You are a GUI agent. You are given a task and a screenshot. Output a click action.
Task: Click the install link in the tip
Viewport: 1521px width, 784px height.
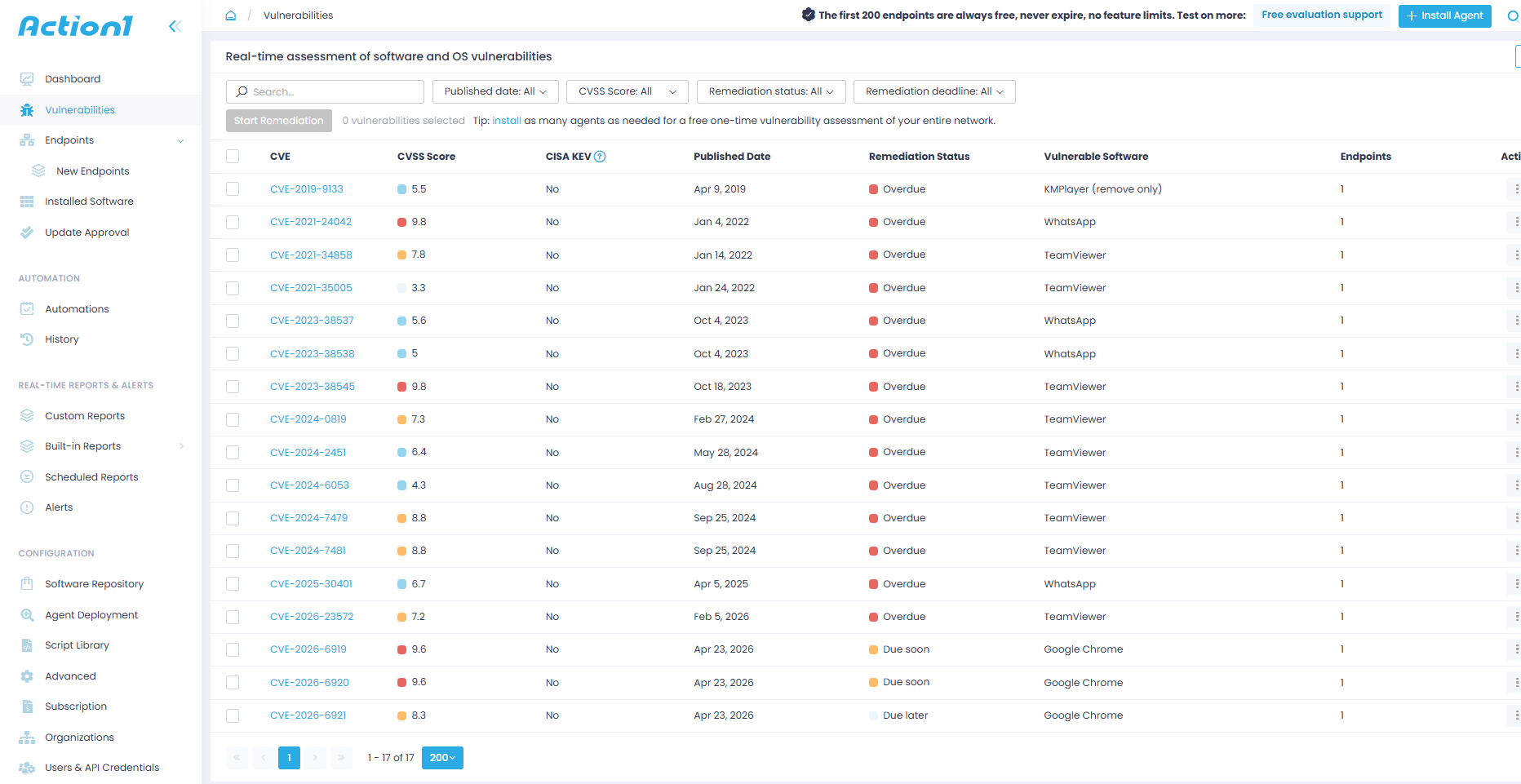click(x=507, y=121)
